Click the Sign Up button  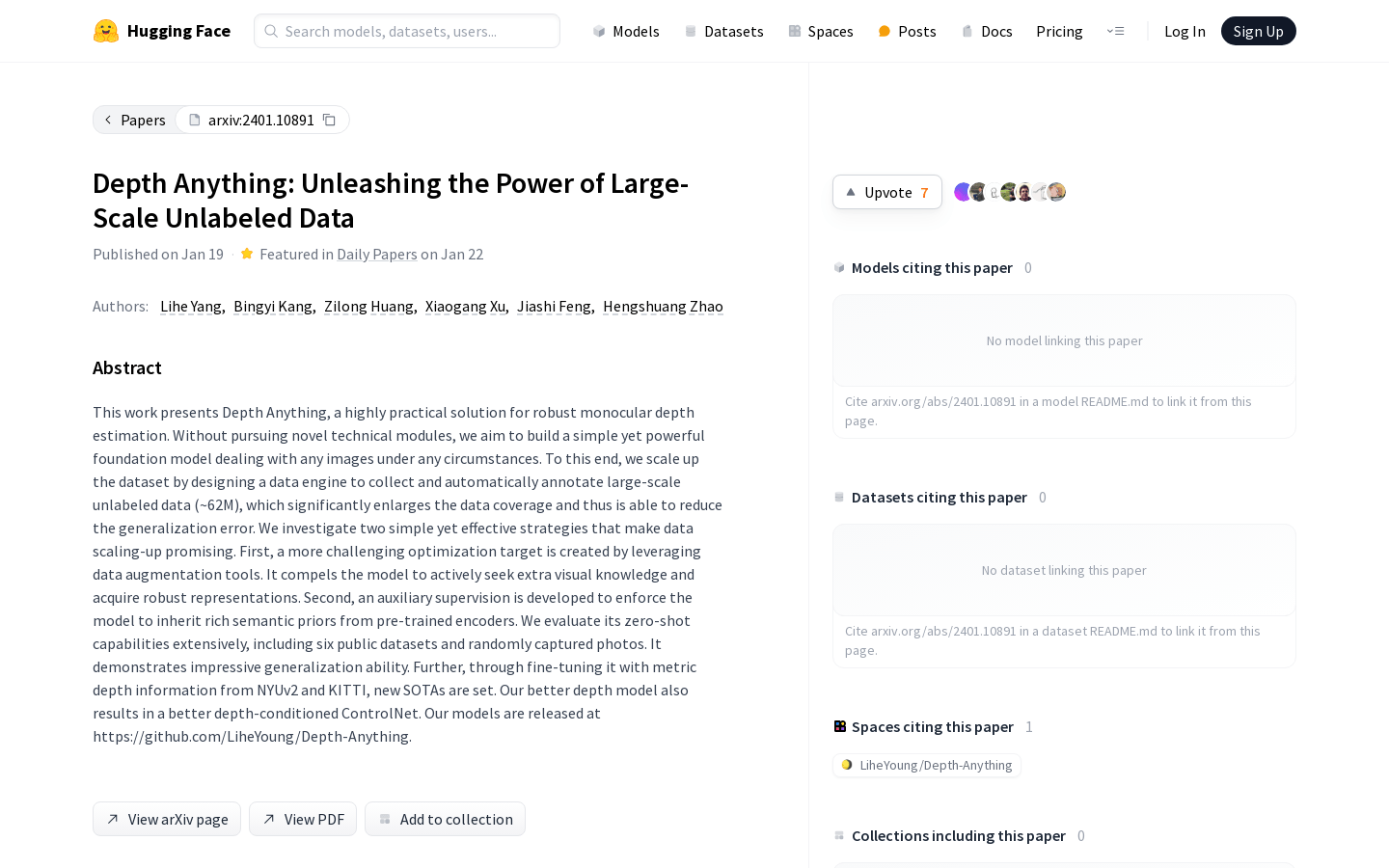coord(1258,31)
